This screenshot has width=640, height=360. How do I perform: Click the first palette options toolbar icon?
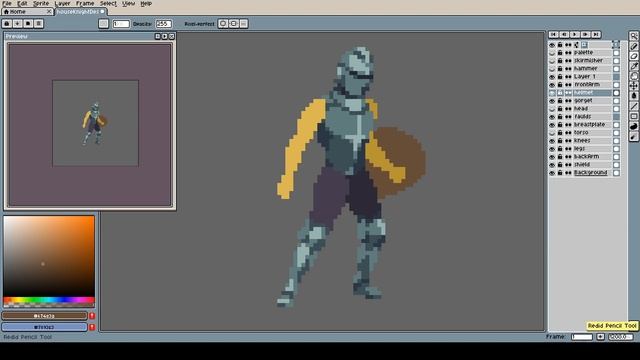pyautogui.click(x=7, y=24)
